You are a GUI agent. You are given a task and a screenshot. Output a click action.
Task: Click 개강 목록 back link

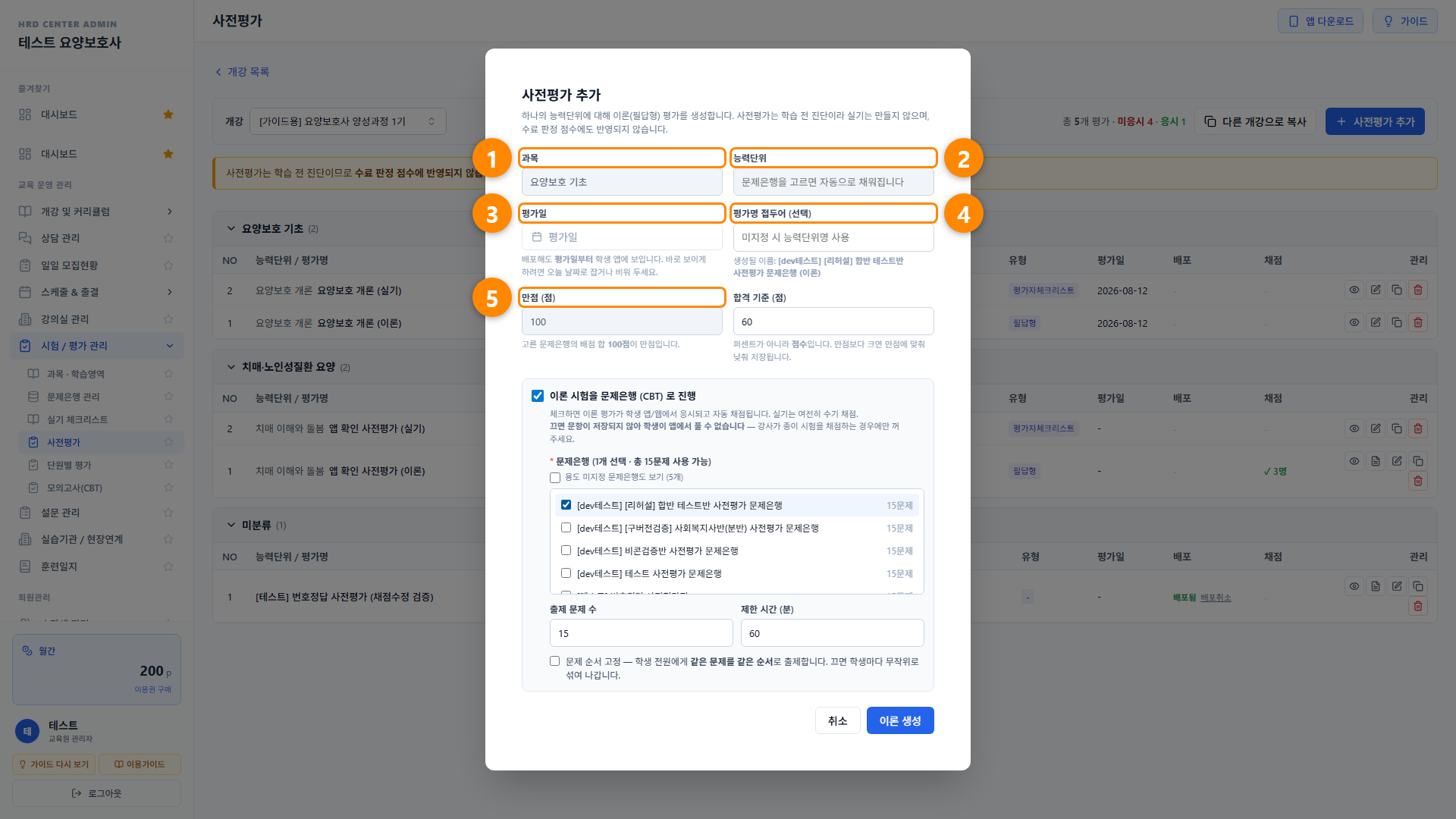point(242,71)
